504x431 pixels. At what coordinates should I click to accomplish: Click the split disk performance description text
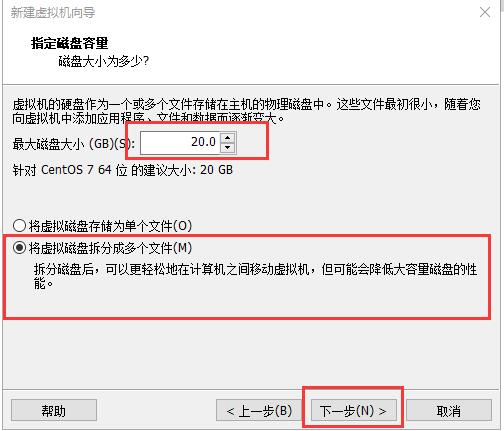[x=255, y=276]
